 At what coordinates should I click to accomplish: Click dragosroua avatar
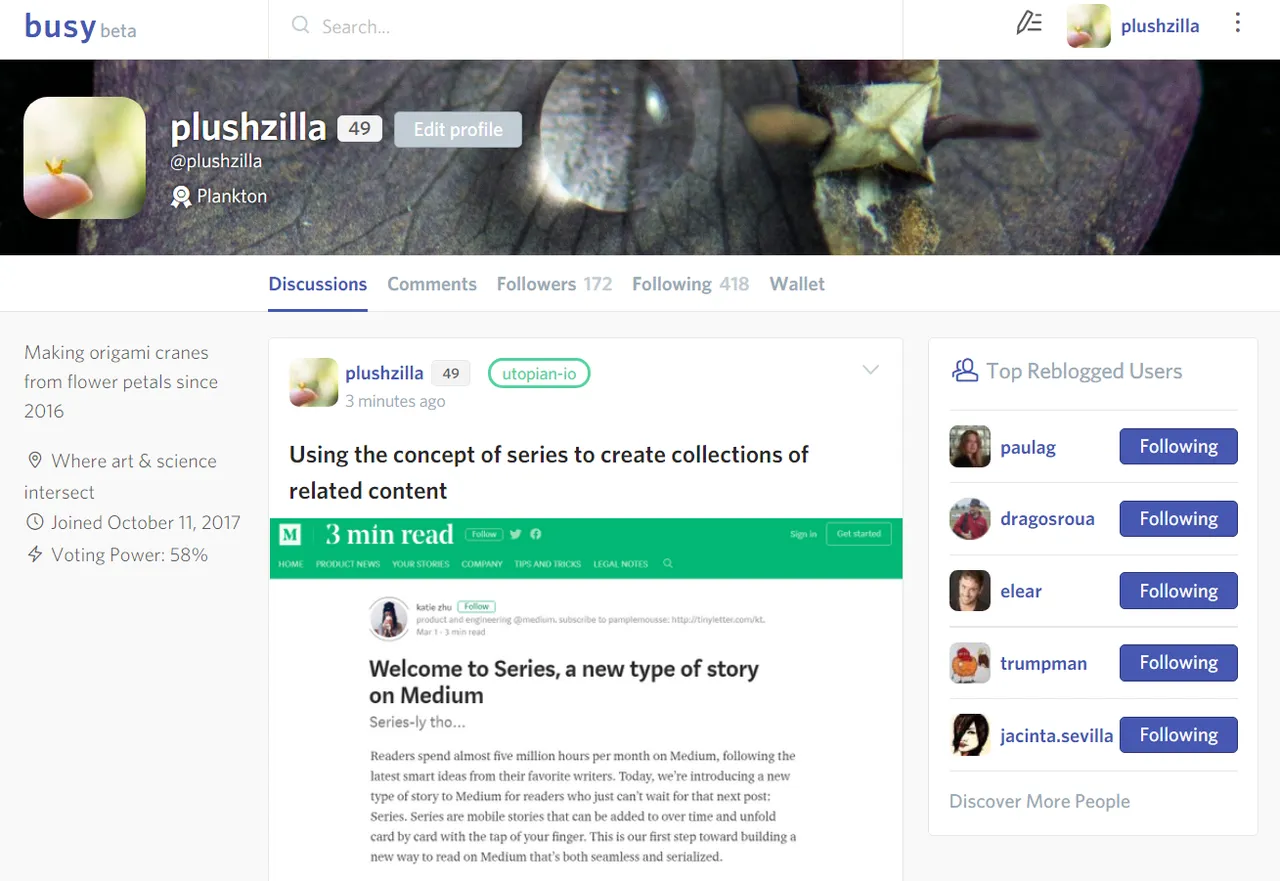click(x=970, y=519)
